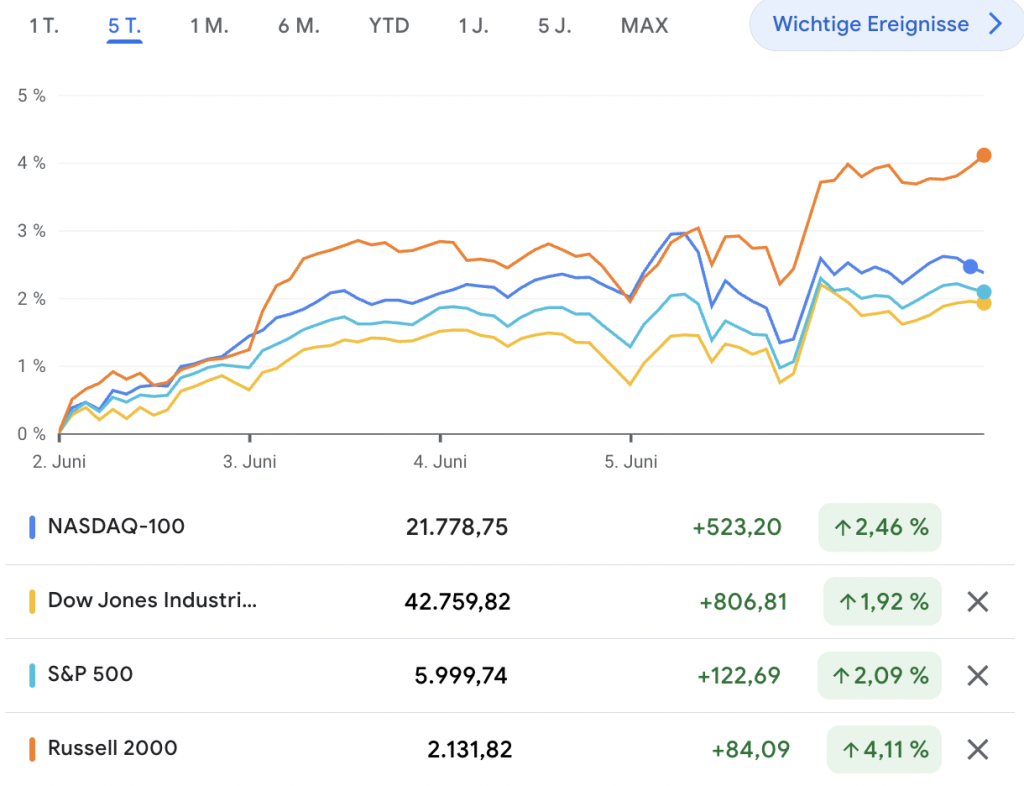
Task: Click the yellow Dow Jones endpoint dot
Action: (x=984, y=303)
